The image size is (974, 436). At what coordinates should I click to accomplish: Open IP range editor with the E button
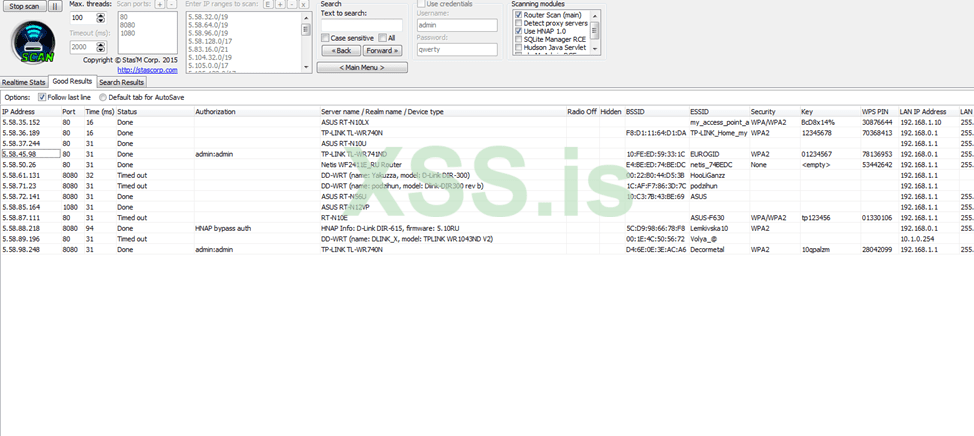[268, 4]
